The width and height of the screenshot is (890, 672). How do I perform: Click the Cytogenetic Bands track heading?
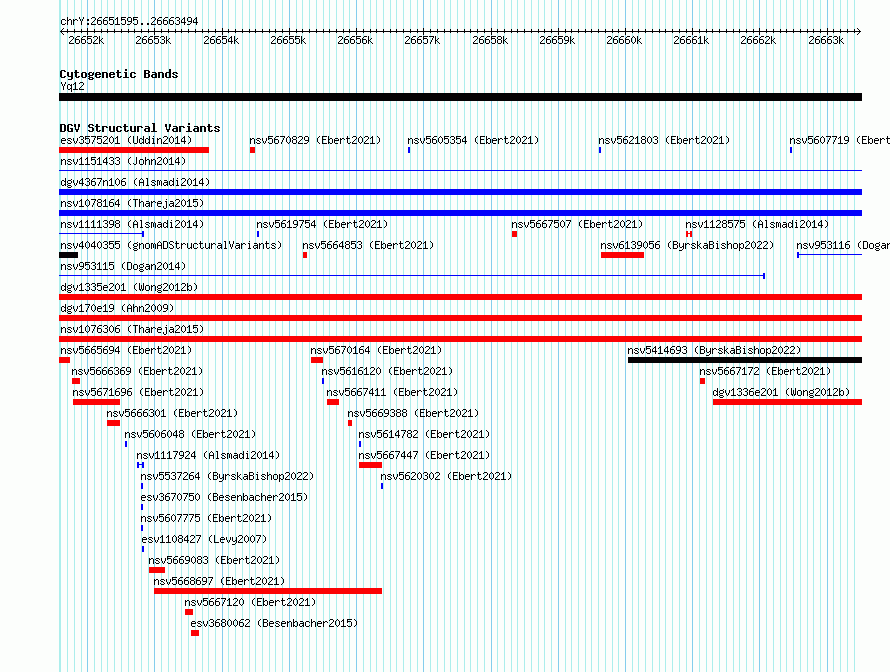pos(119,74)
